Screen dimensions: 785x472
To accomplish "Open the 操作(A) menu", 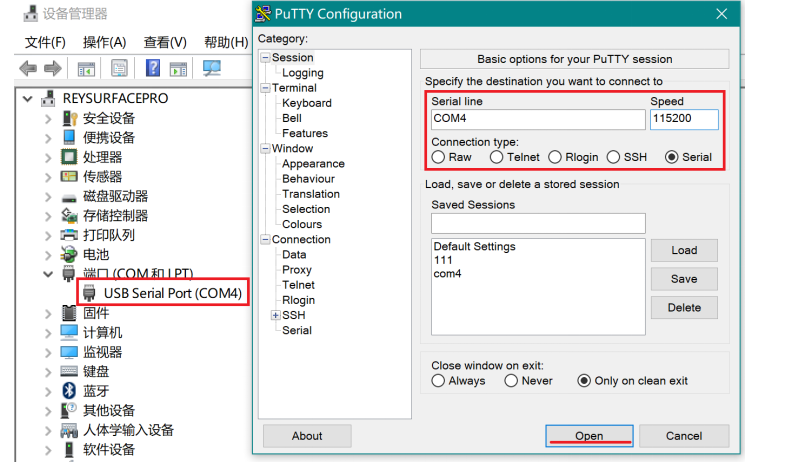I will click(x=104, y=42).
